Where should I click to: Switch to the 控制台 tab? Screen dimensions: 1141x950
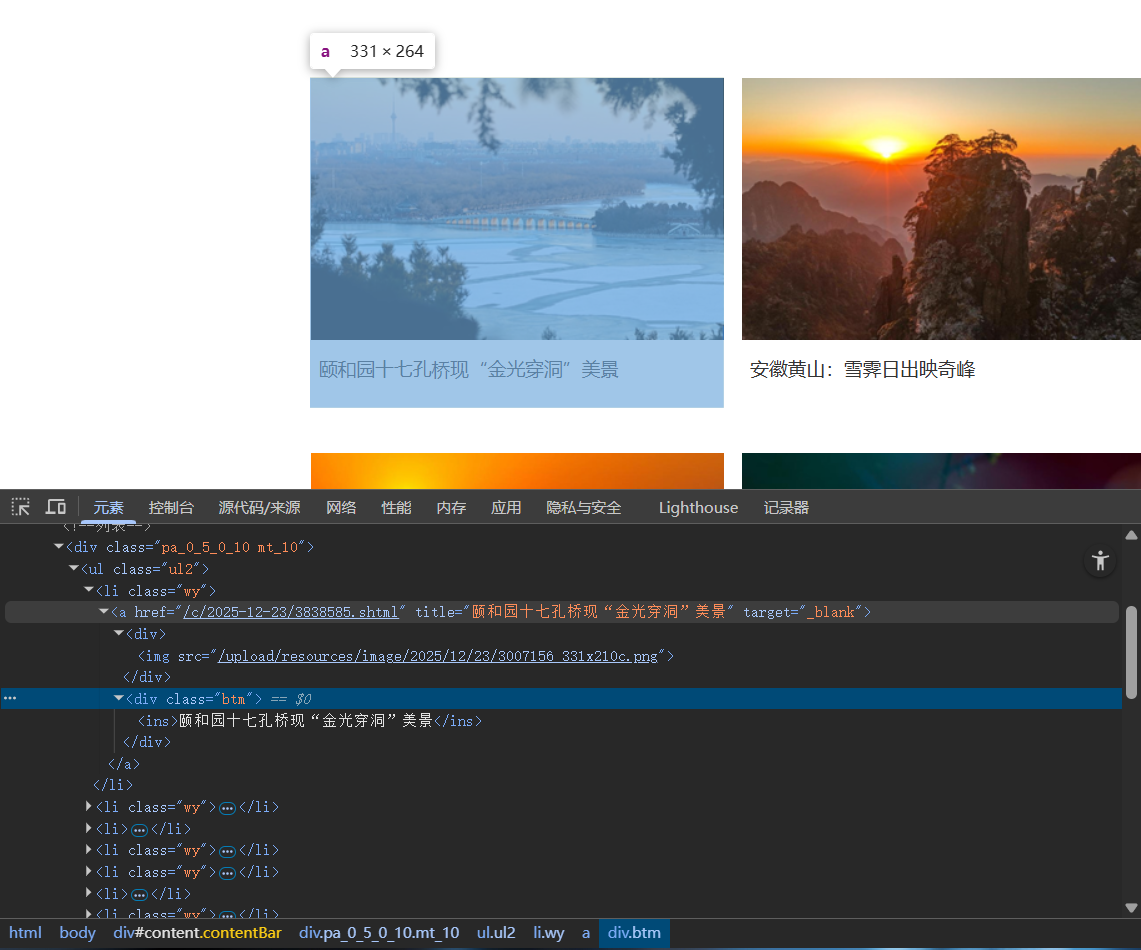click(171, 508)
